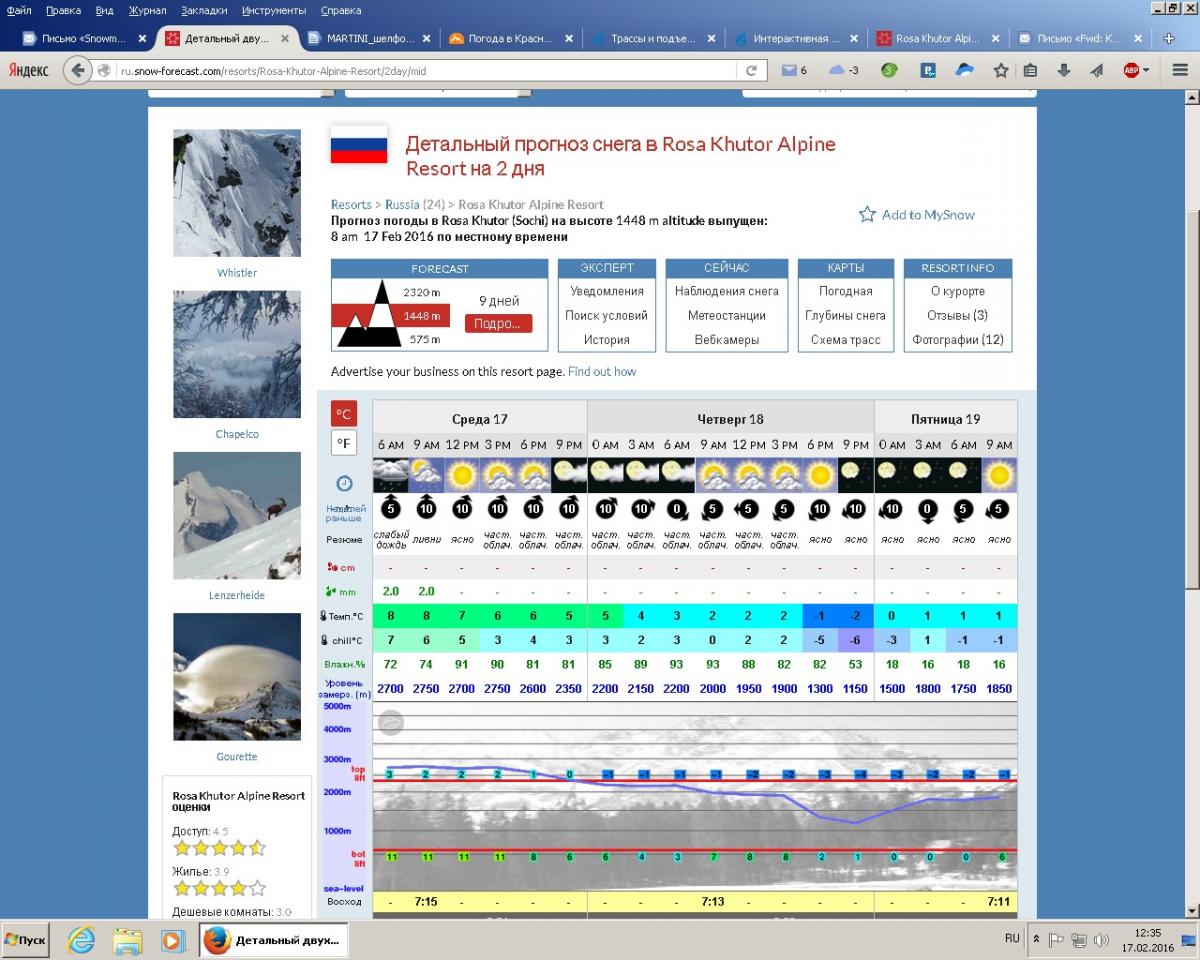Open the 'Find out how' link
This screenshot has width=1200, height=960.
(602, 371)
